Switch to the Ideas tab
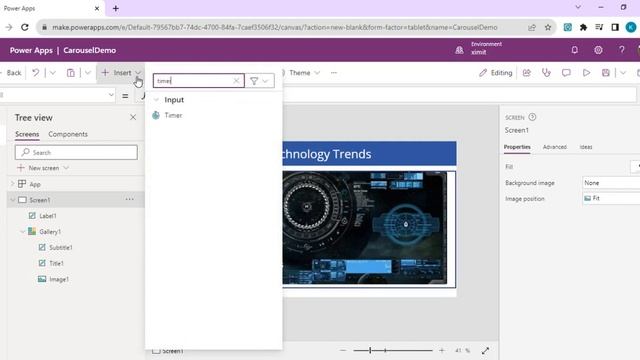This screenshot has height=360, width=640. 586,147
